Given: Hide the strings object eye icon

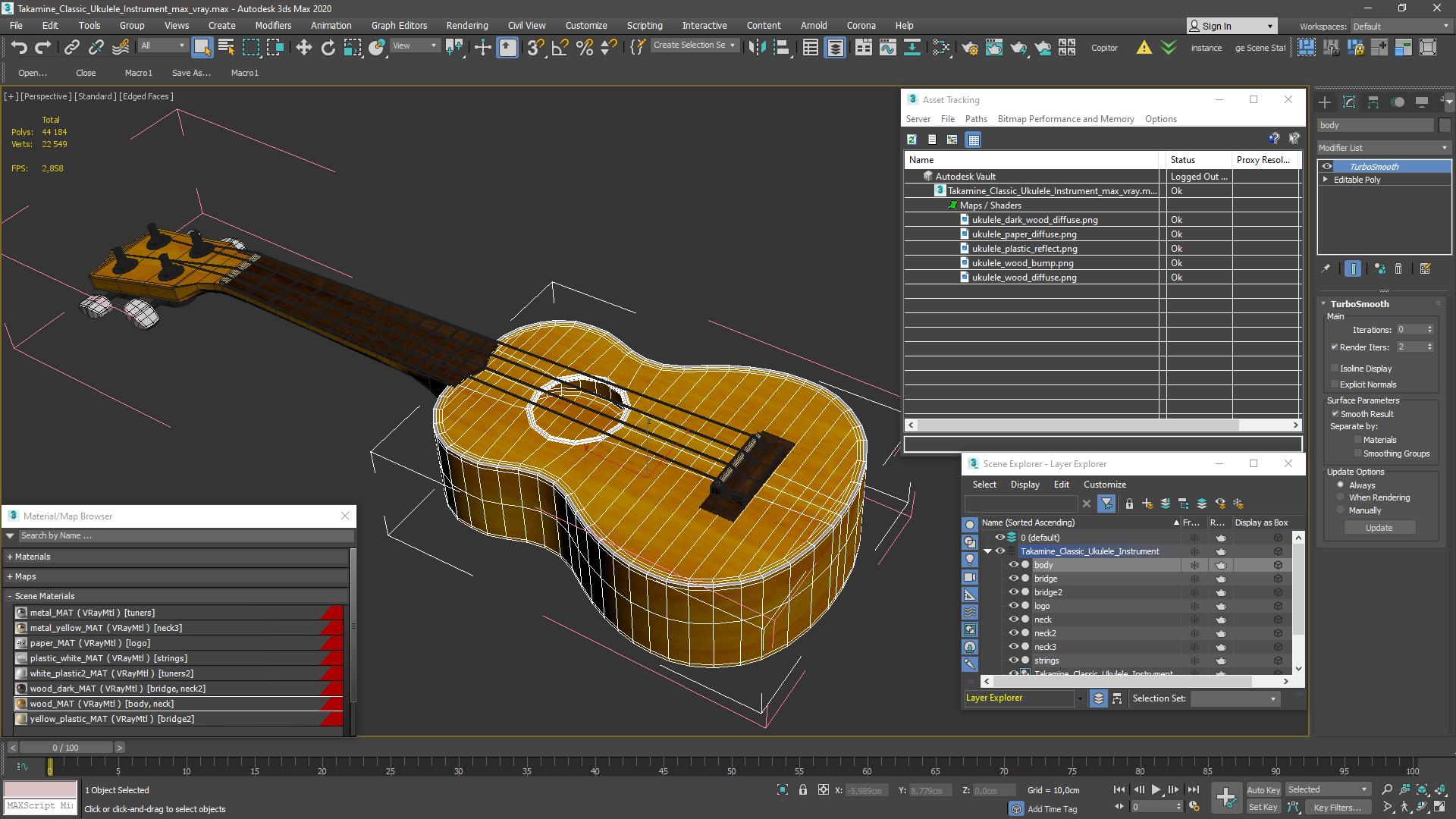Looking at the screenshot, I should coord(1012,661).
